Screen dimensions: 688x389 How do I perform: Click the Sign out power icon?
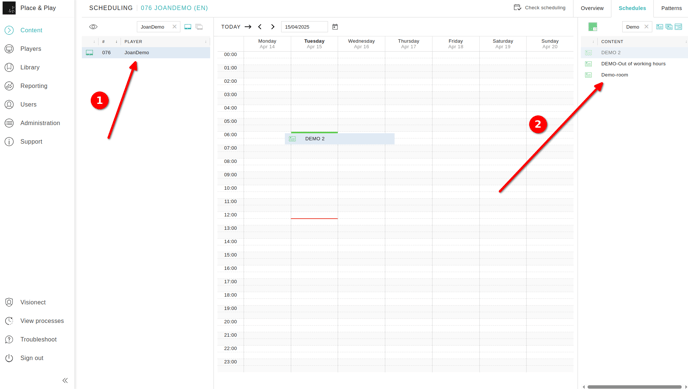[9, 358]
